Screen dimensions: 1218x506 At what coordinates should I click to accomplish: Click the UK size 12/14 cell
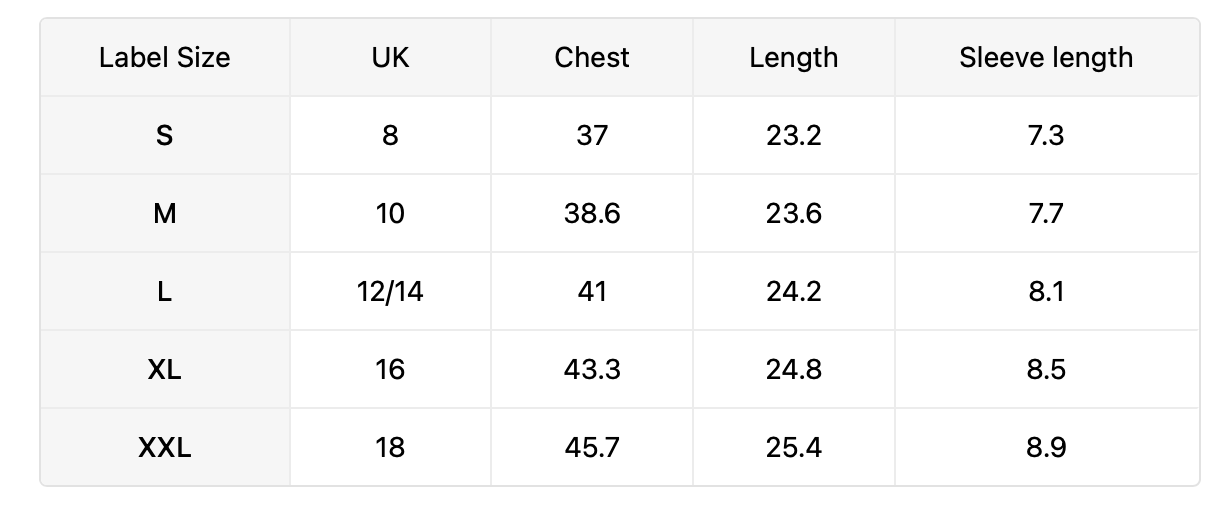[390, 291]
